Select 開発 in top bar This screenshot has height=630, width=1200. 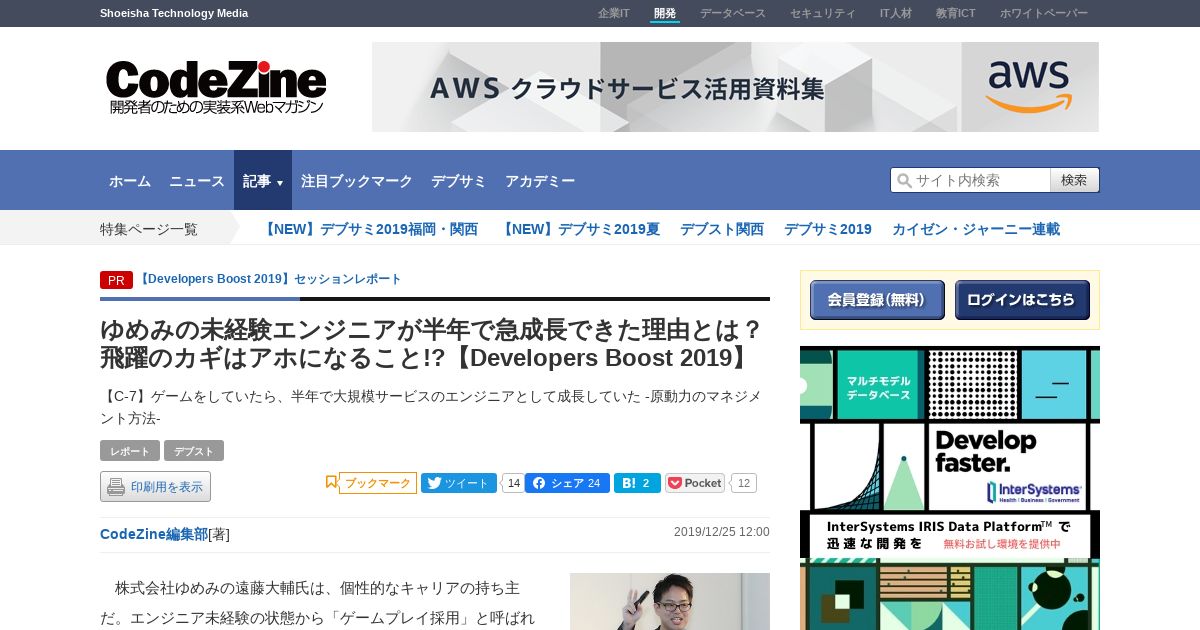click(x=665, y=13)
